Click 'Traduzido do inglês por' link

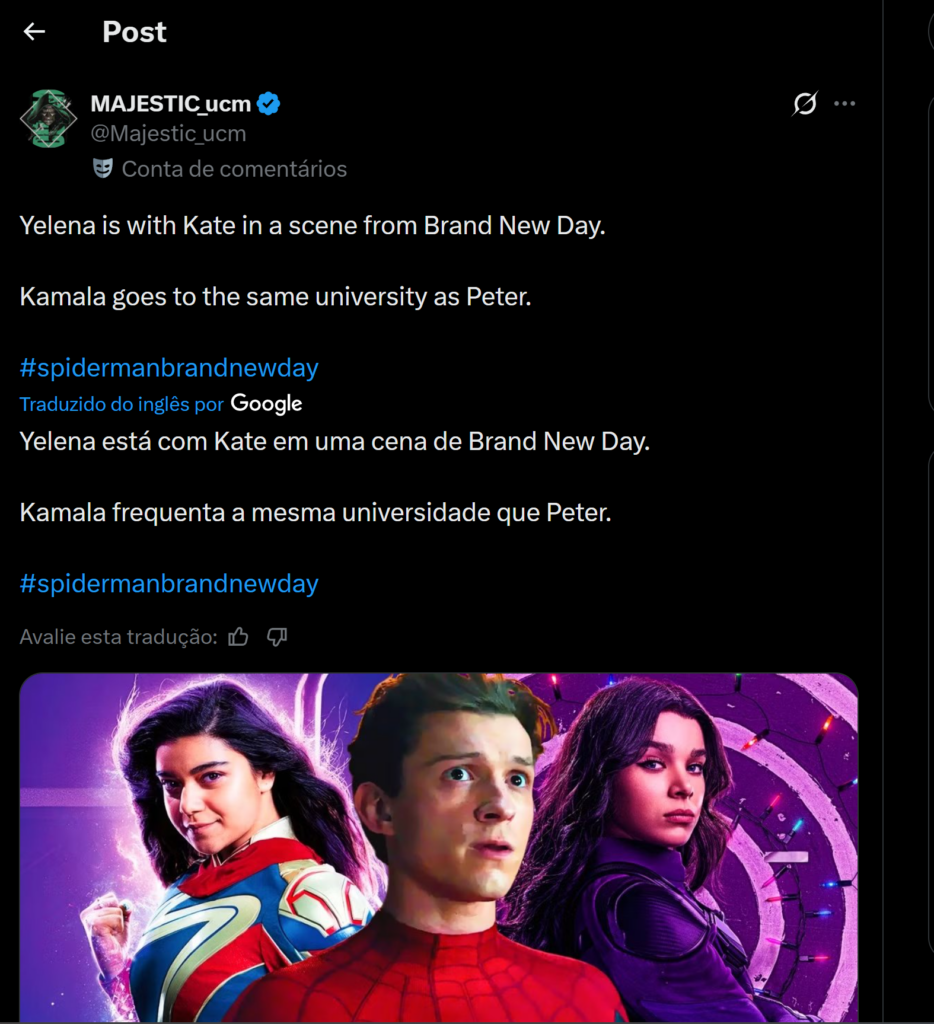121,404
